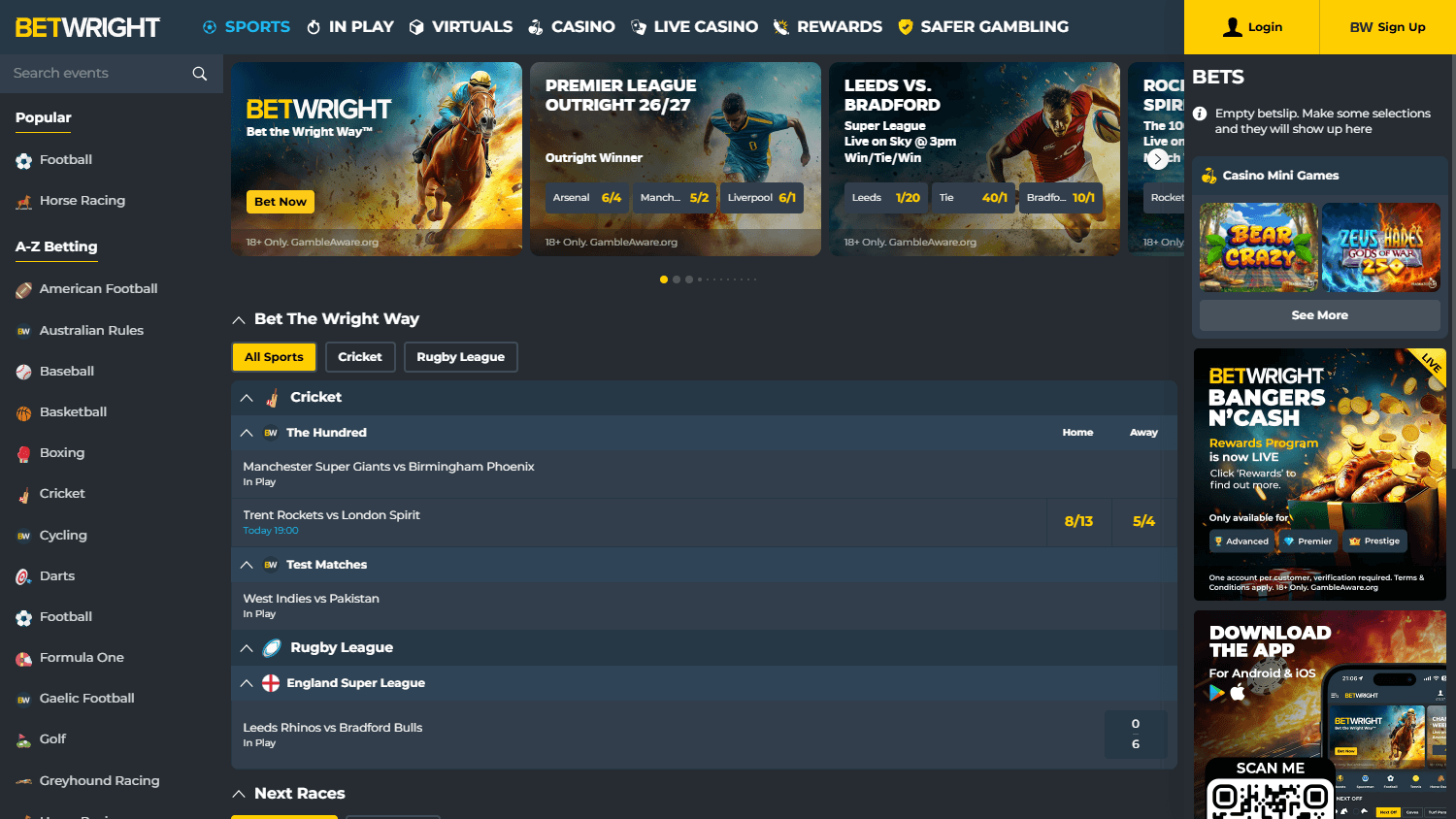
Task: Click the Greyhound Racing icon
Action: (x=24, y=782)
